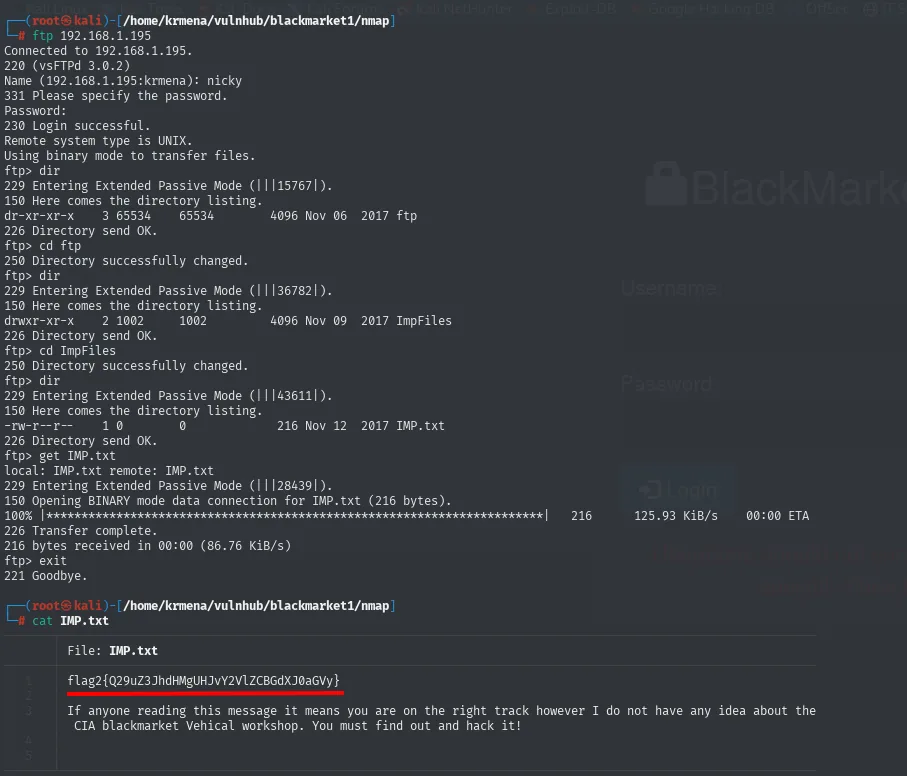Click 'CIA blackmarket Vehical workshop' line
The width and height of the screenshot is (907, 776).
pyautogui.click(x=298, y=726)
